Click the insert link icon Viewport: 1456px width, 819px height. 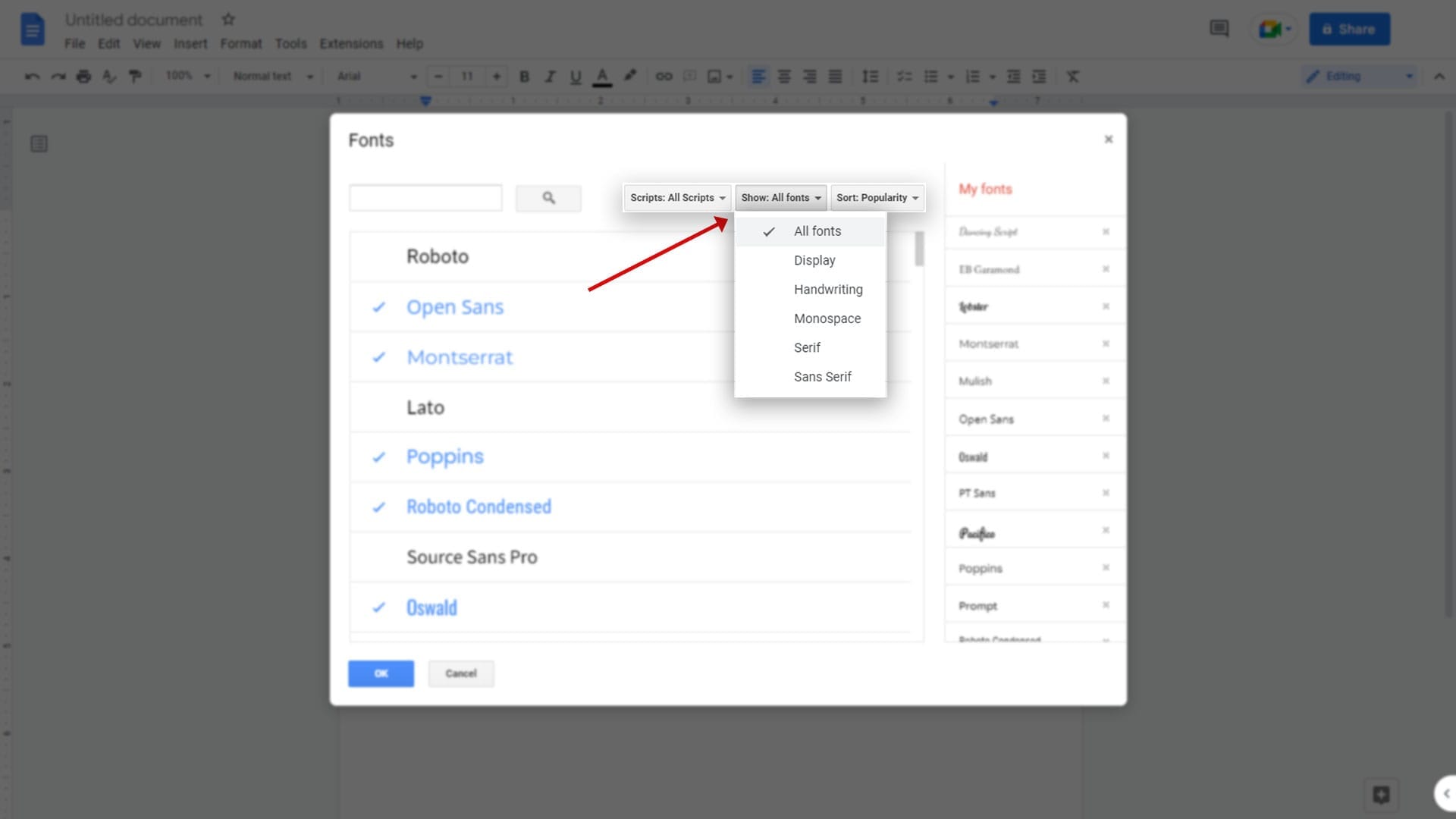coord(663,76)
